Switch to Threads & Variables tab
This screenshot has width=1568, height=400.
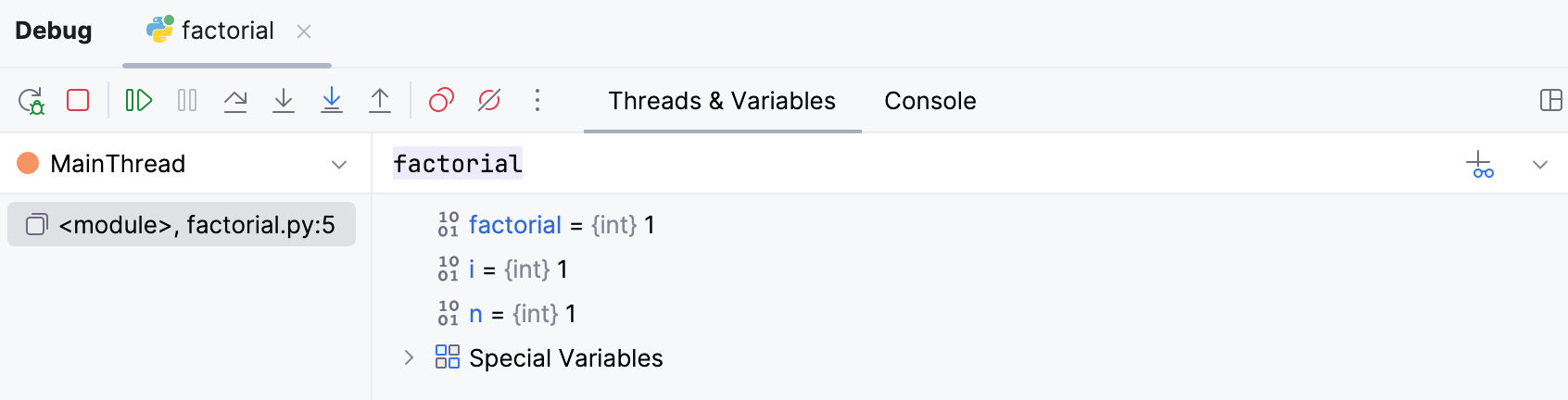[x=722, y=101]
